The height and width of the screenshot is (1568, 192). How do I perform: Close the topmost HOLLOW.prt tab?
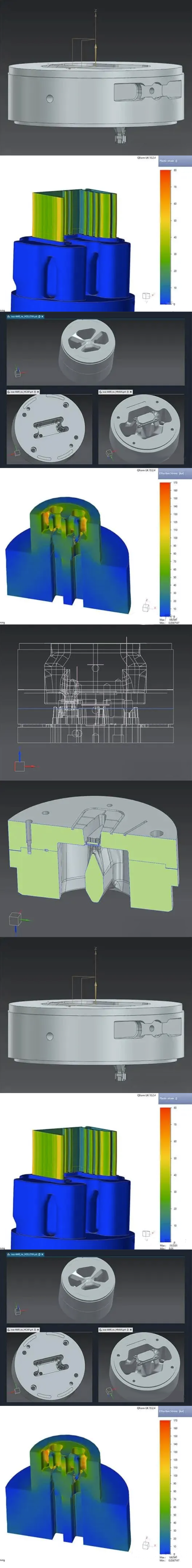(x=43, y=316)
